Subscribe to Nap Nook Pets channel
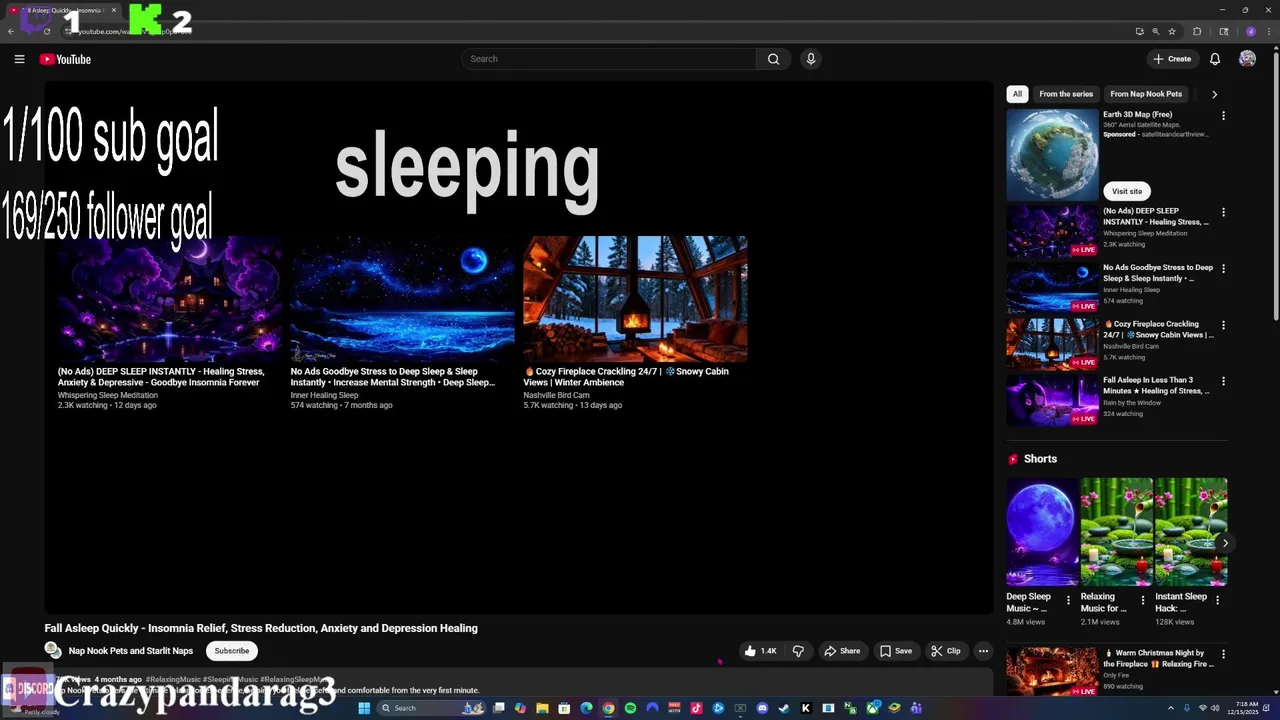 [x=231, y=651]
